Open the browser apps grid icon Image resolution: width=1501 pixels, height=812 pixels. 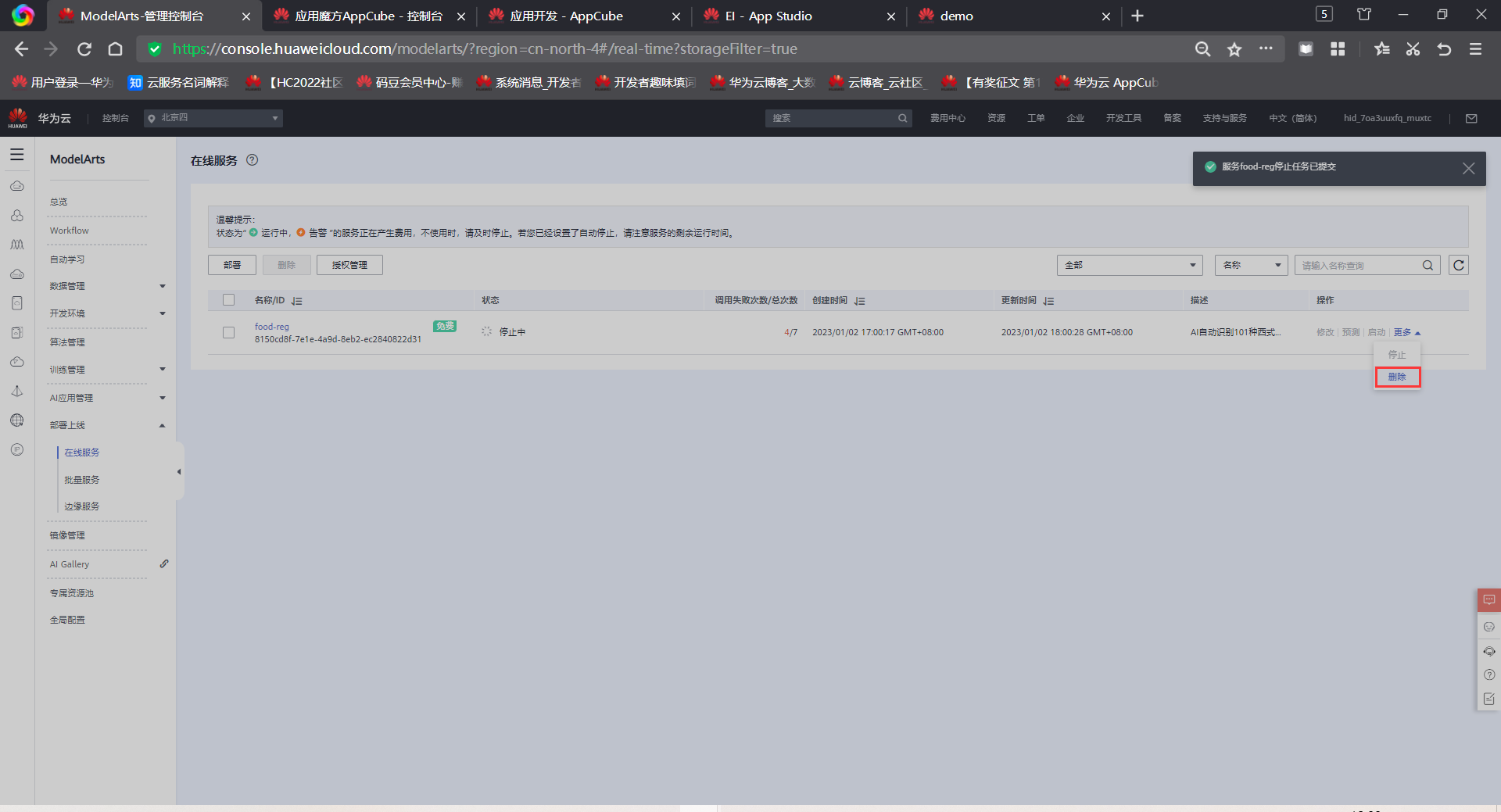pos(1338,49)
